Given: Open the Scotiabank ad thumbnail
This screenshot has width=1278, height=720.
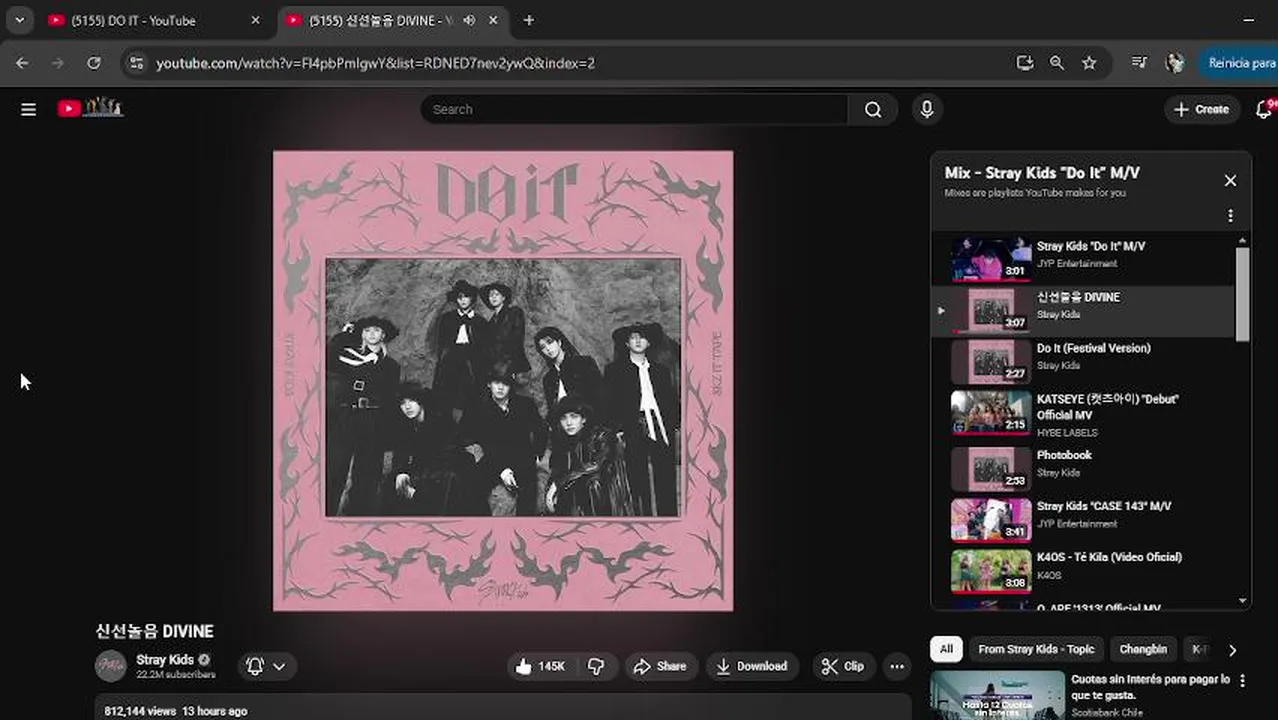Looking at the screenshot, I should [x=997, y=696].
